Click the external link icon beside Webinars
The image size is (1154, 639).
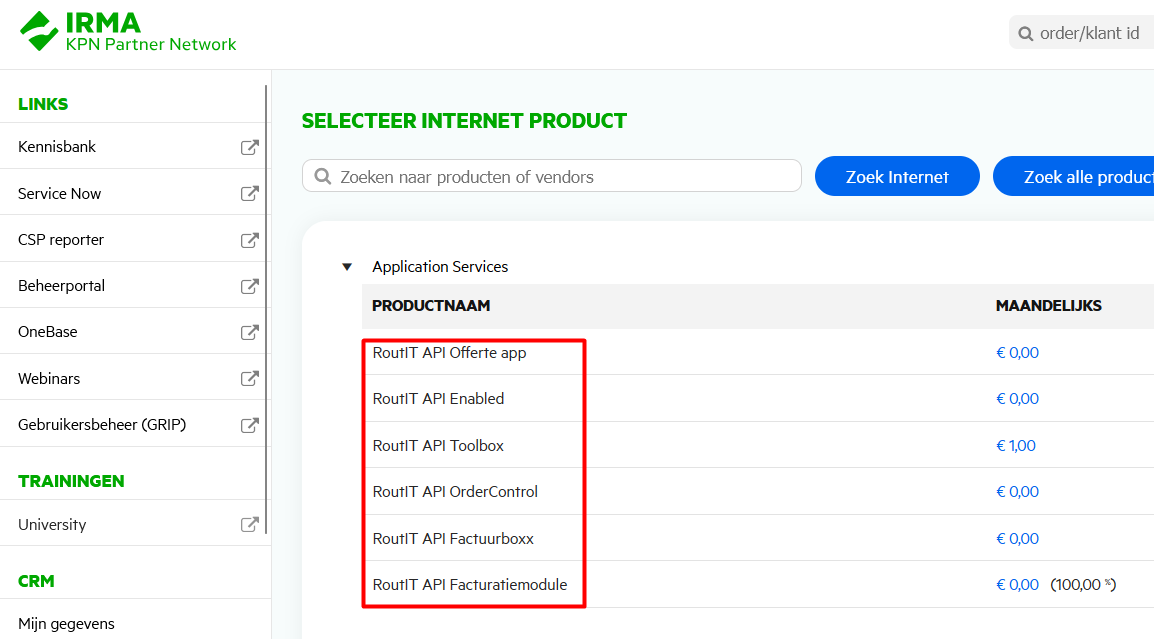tap(250, 379)
